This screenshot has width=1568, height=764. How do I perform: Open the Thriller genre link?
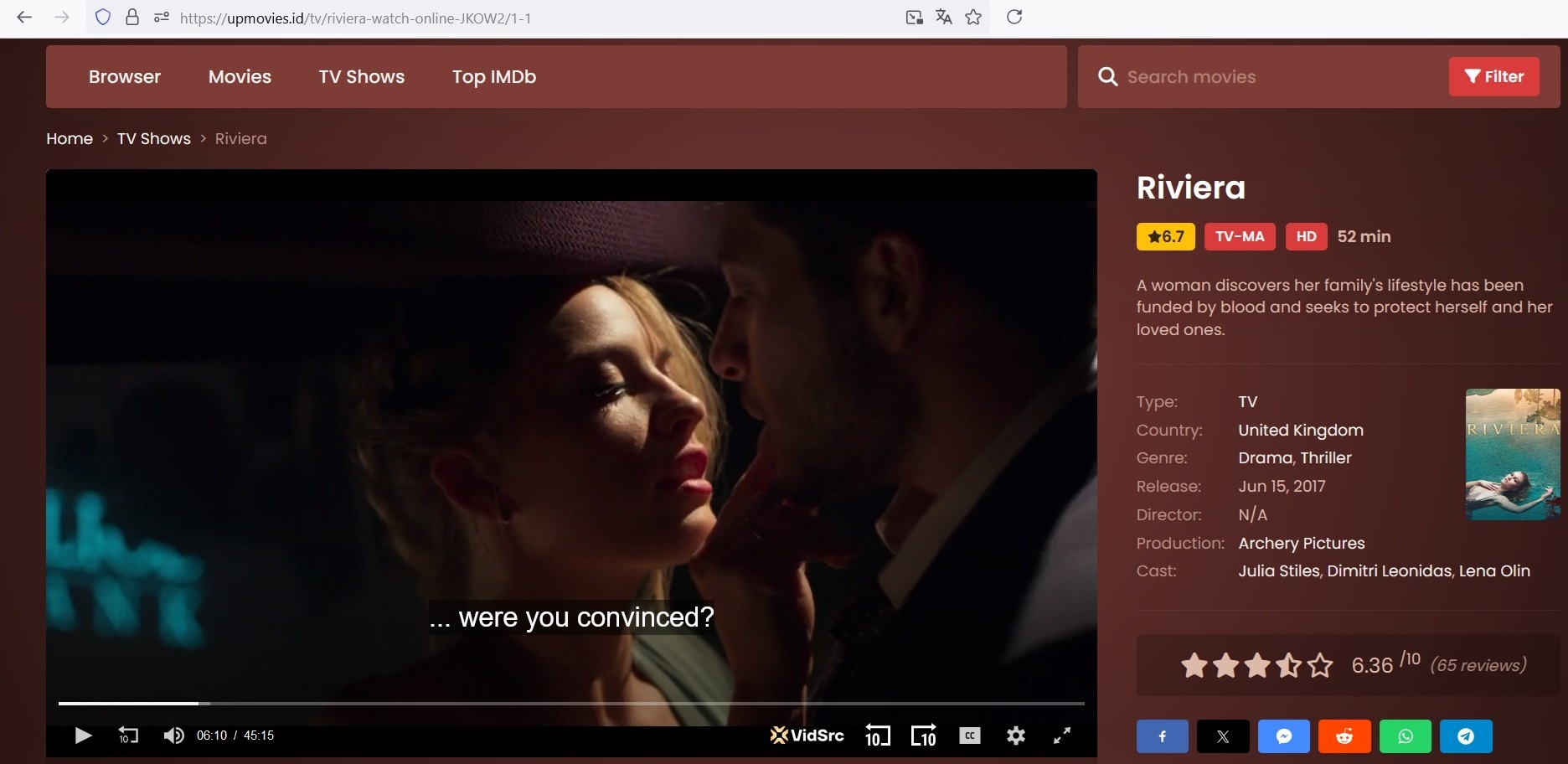(1326, 458)
